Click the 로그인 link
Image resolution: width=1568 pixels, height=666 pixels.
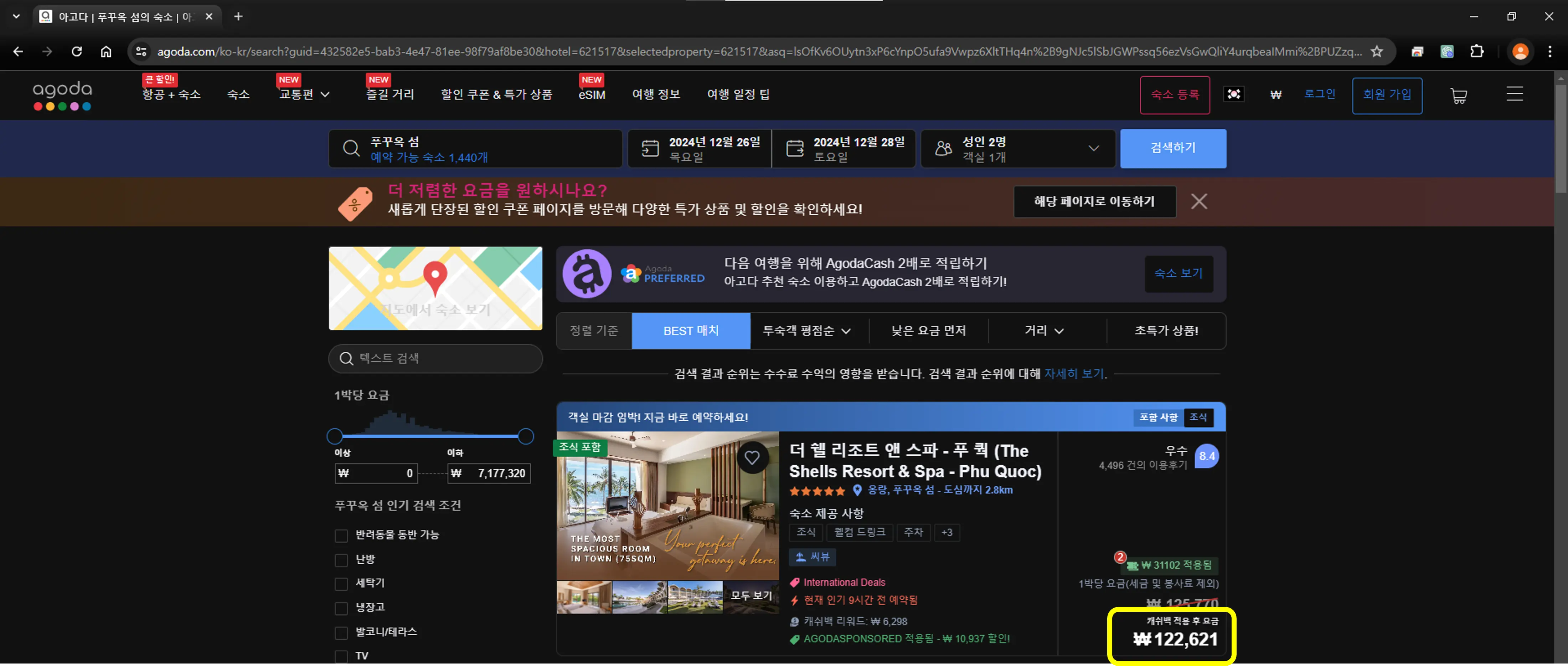(1320, 94)
